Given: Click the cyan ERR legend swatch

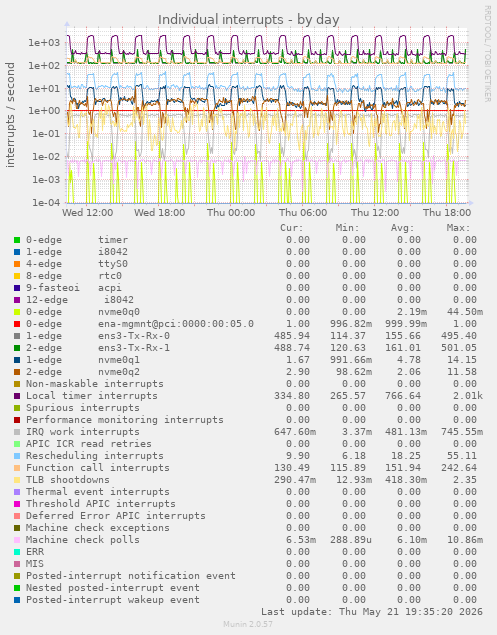Looking at the screenshot, I should [17, 552].
